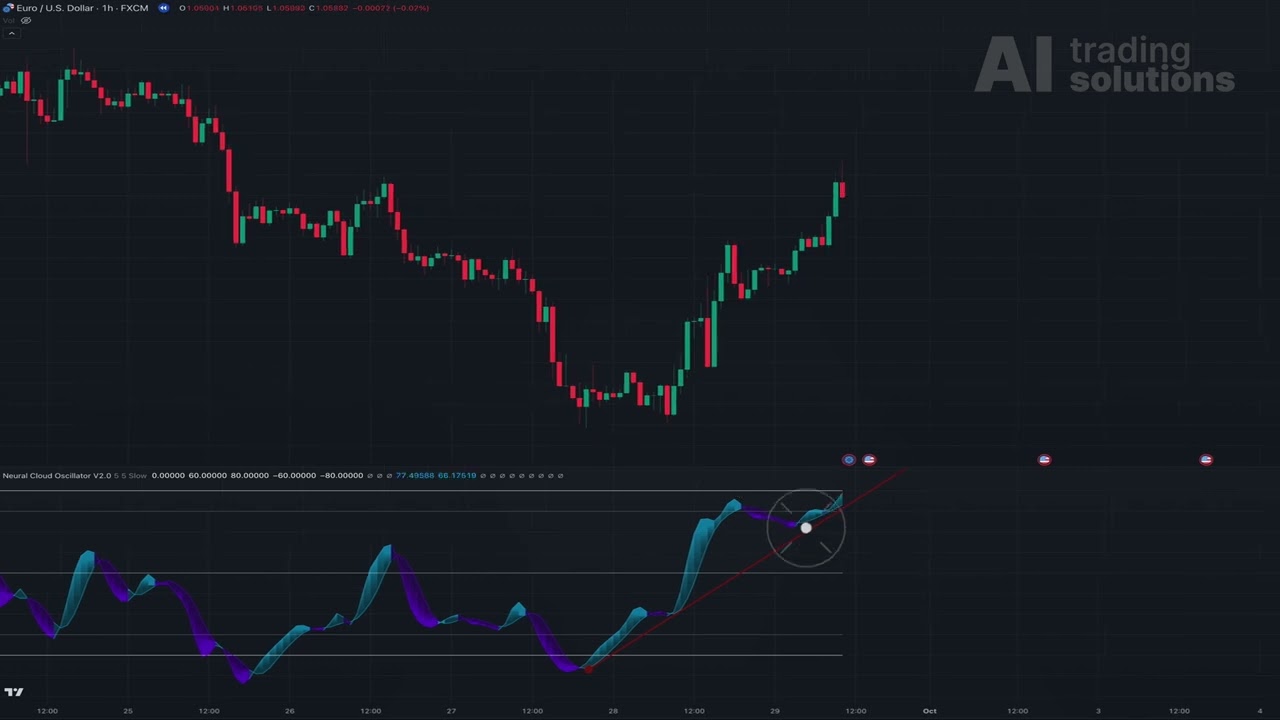Click the last red candle at the price high
Viewport: 1280px width, 720px height.
[x=843, y=189]
